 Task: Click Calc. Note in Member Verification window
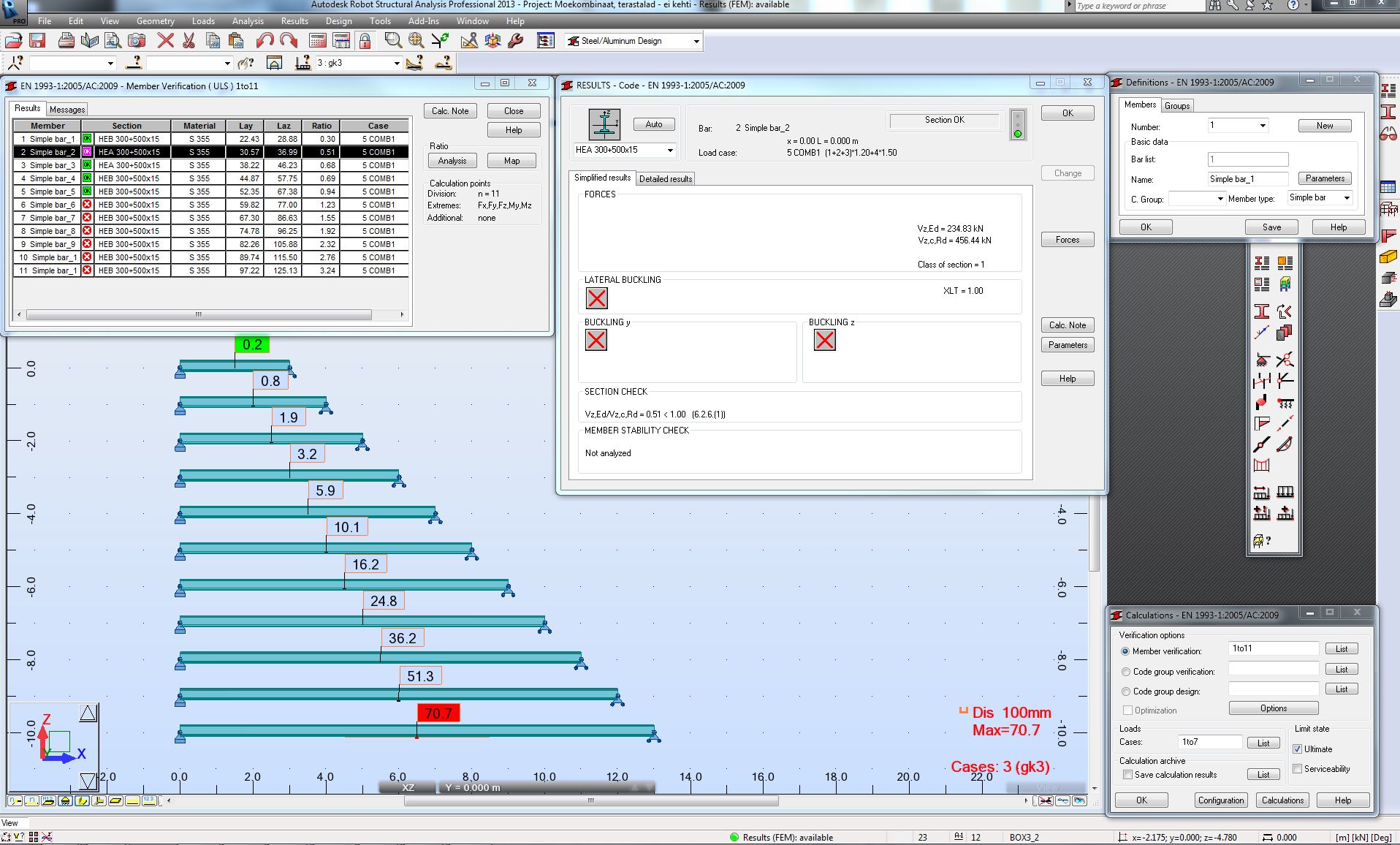[x=449, y=110]
